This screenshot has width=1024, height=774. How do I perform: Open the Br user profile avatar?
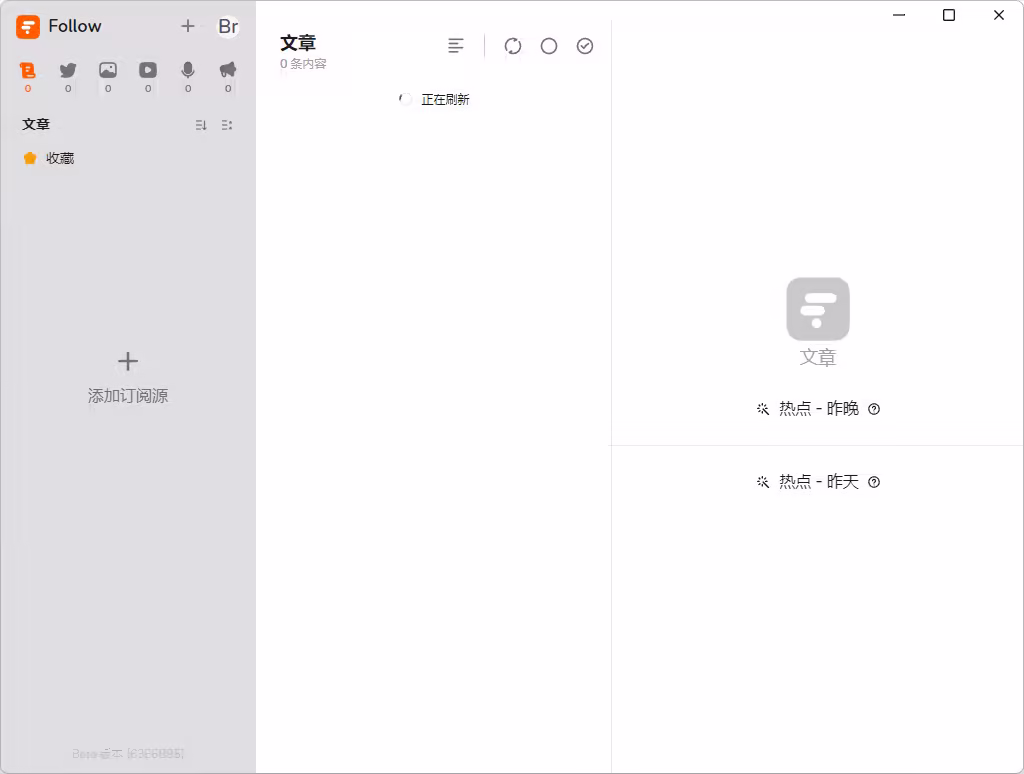pos(228,26)
